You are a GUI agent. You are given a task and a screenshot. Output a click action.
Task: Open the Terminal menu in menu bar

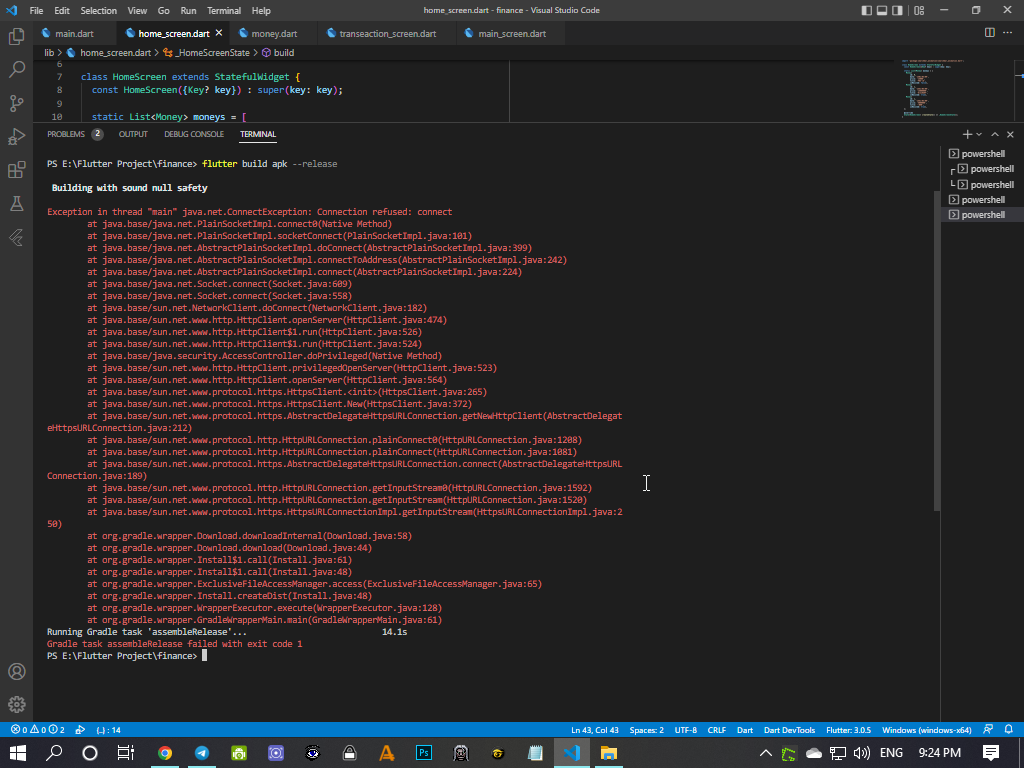(x=224, y=10)
